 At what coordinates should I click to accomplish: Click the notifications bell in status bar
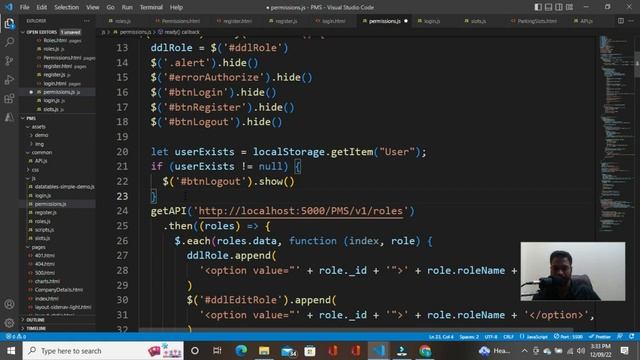tap(631, 337)
